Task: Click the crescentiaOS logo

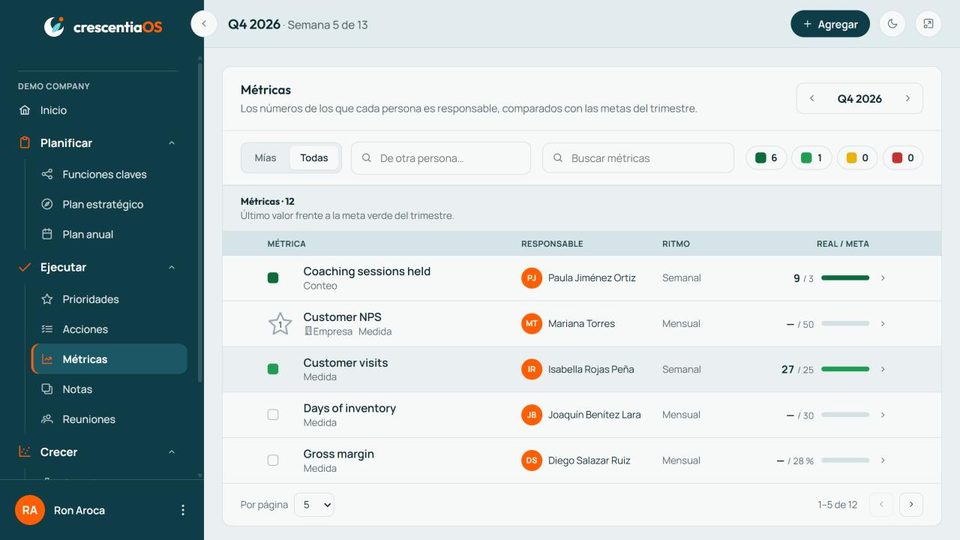Action: (x=103, y=26)
